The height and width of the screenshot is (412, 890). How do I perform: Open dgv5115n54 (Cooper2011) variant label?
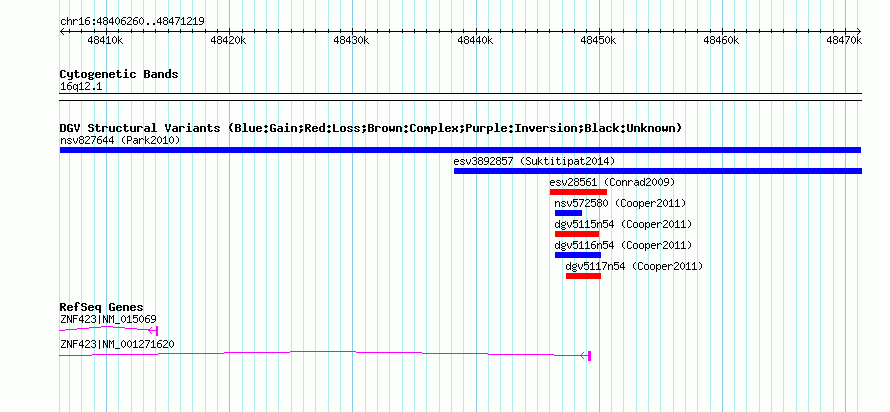[x=623, y=224]
